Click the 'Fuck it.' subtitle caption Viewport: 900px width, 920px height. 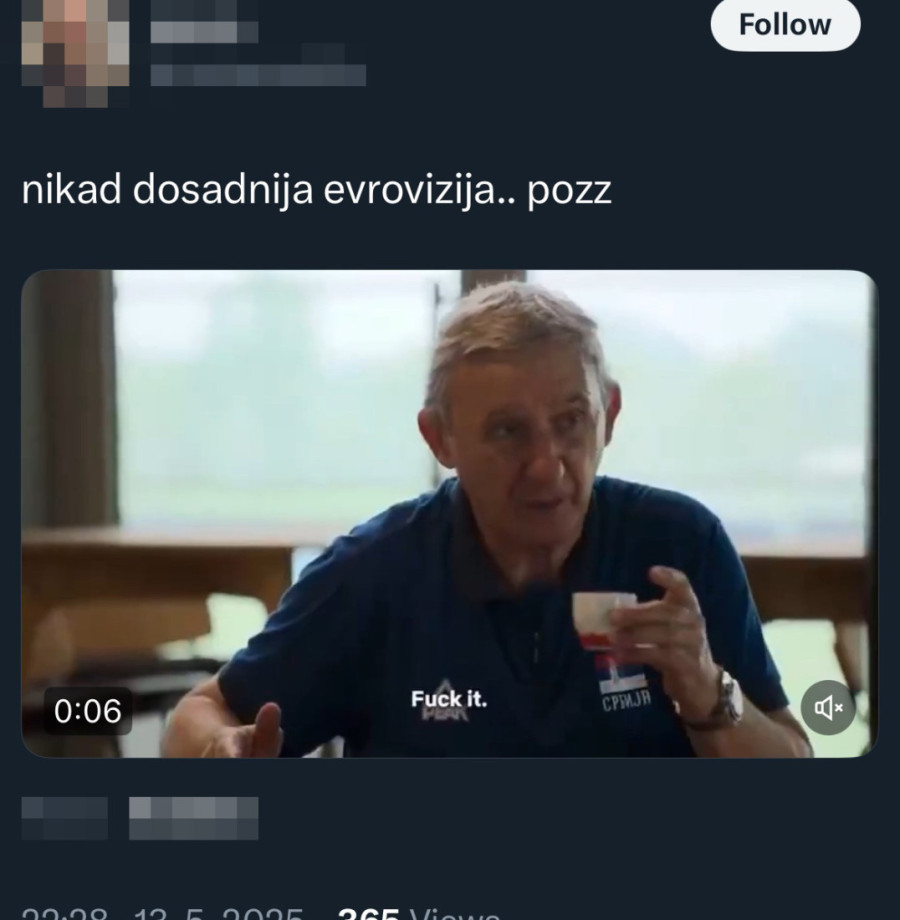pyautogui.click(x=449, y=699)
